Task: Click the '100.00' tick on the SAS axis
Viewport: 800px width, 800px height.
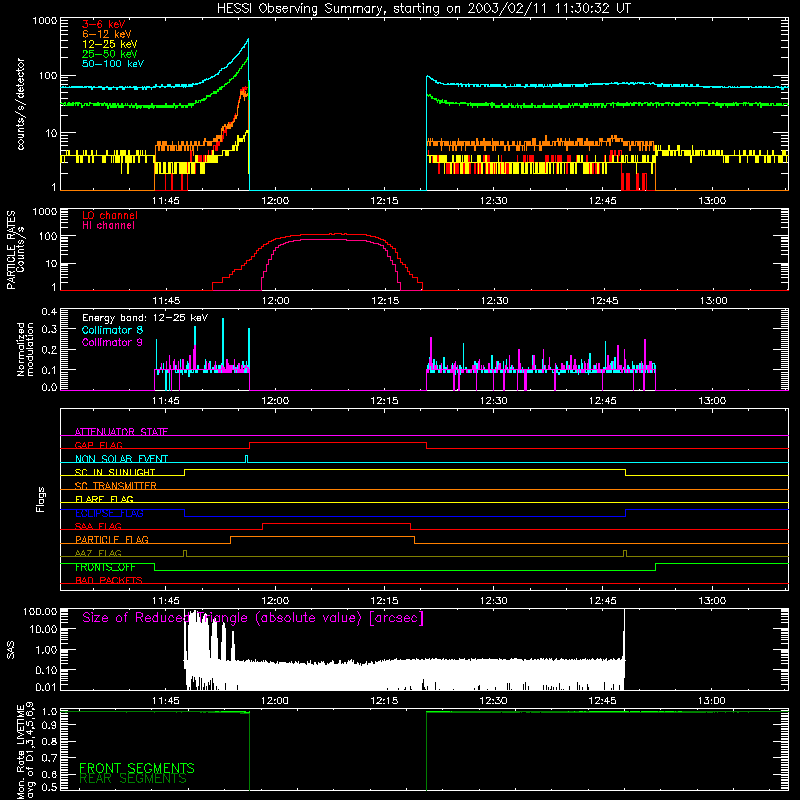Action: click(40, 611)
